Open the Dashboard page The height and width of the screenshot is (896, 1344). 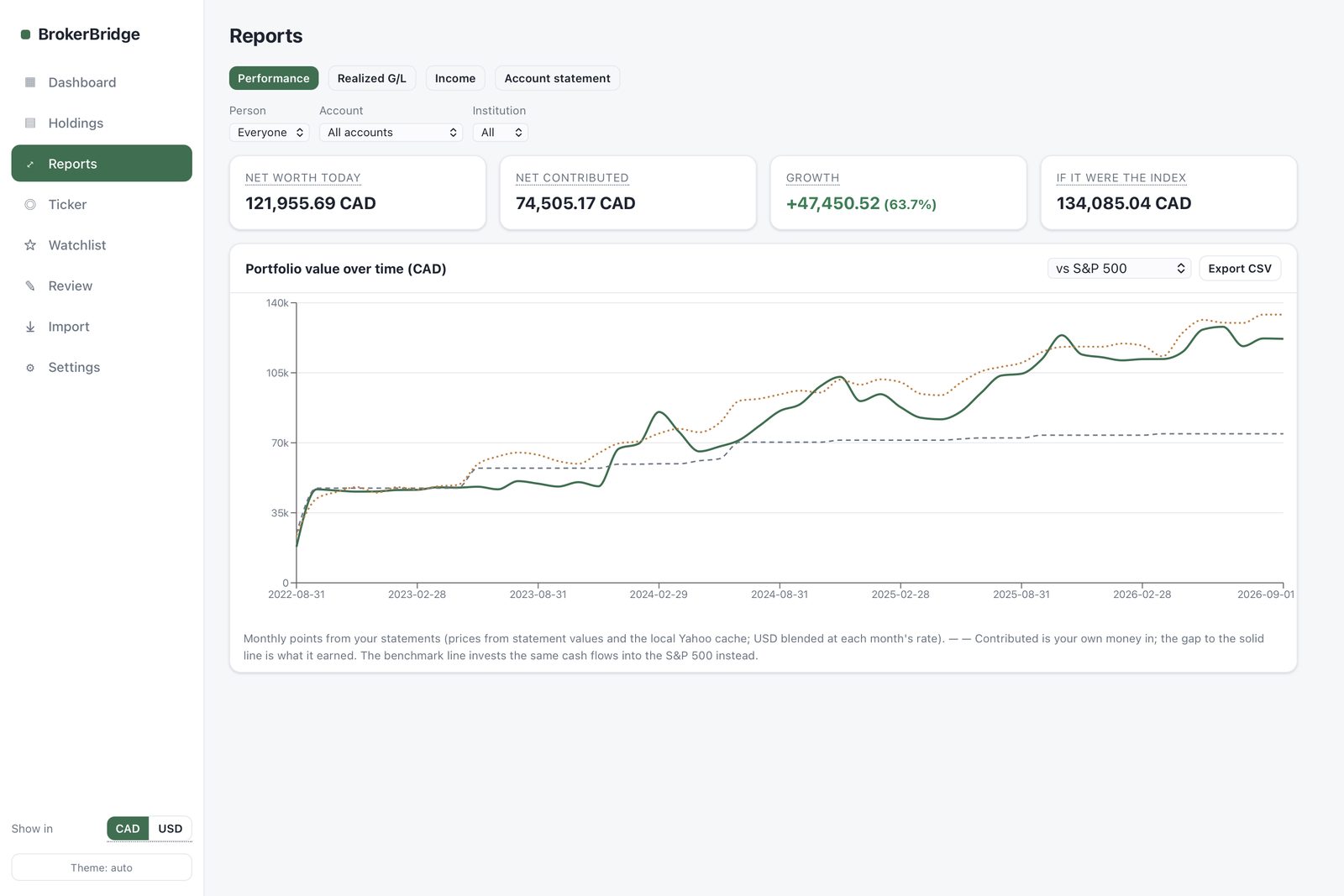(x=102, y=82)
